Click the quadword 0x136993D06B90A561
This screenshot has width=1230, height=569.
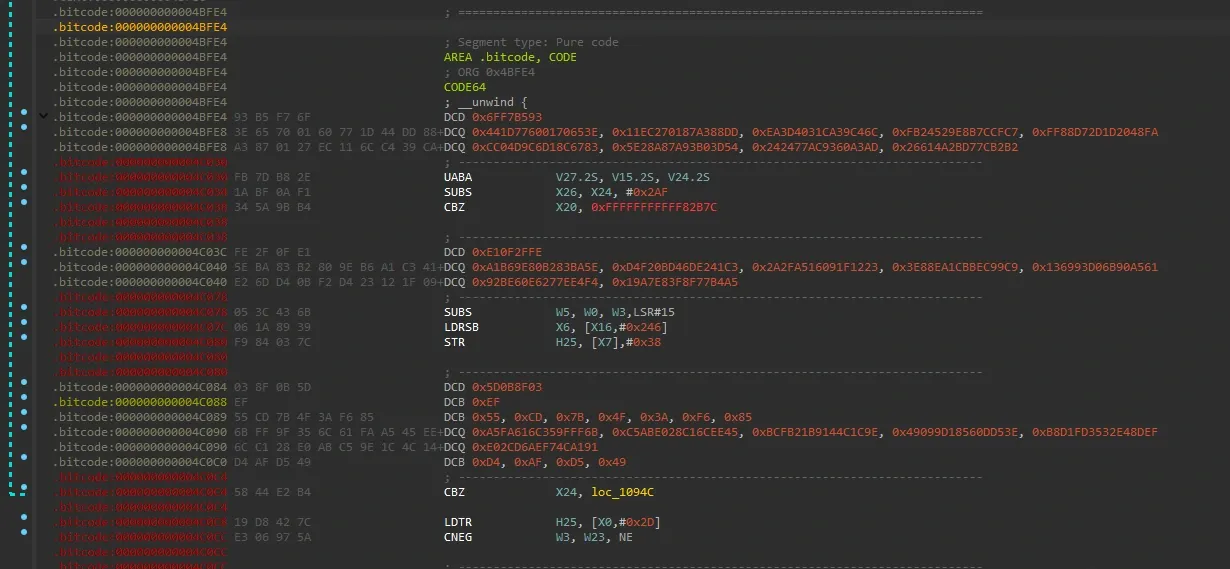1095,267
